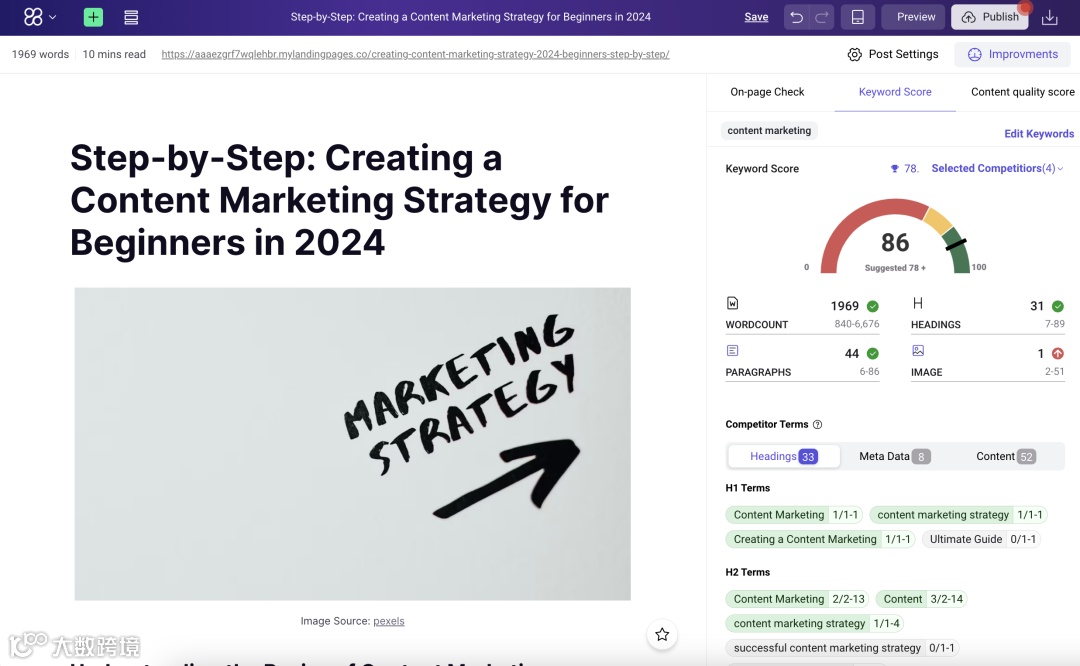
Task: Click the red arrow beside image count
Action: click(x=1058, y=353)
